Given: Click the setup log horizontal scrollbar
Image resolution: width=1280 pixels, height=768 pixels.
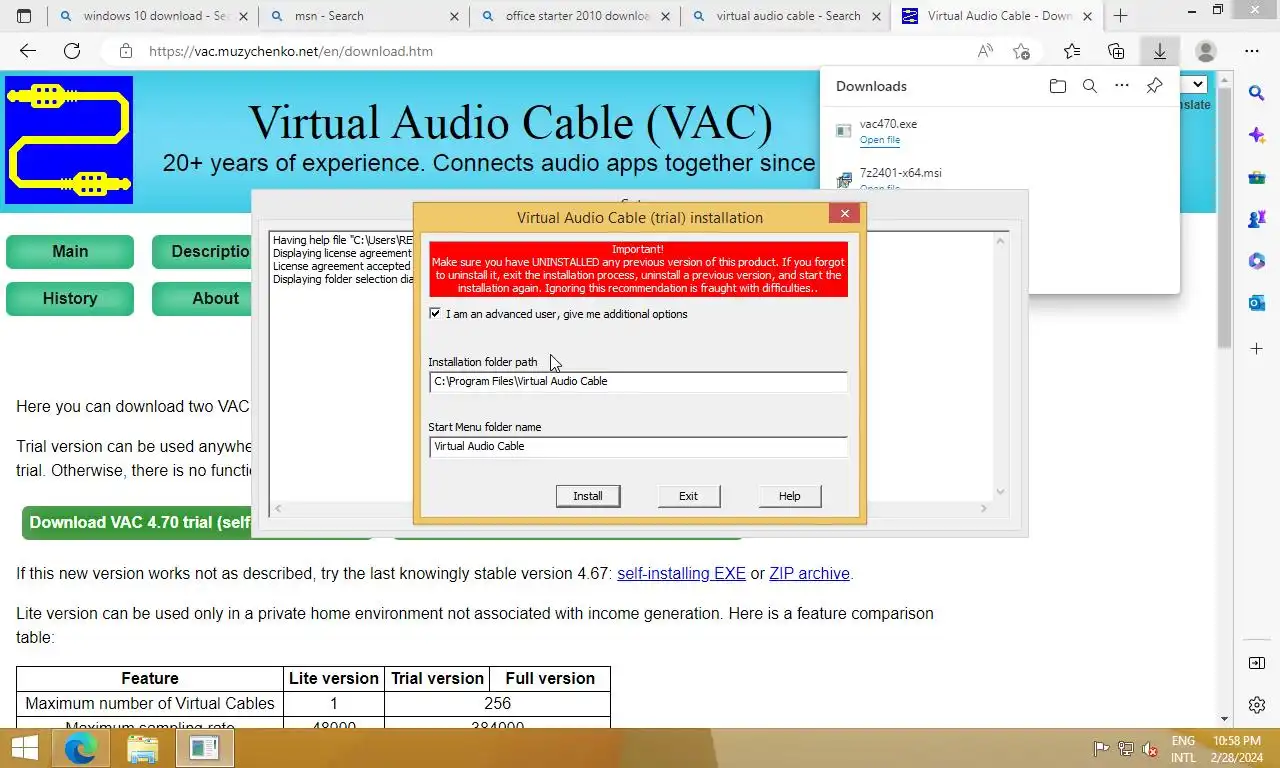Looking at the screenshot, I should coord(630,509).
